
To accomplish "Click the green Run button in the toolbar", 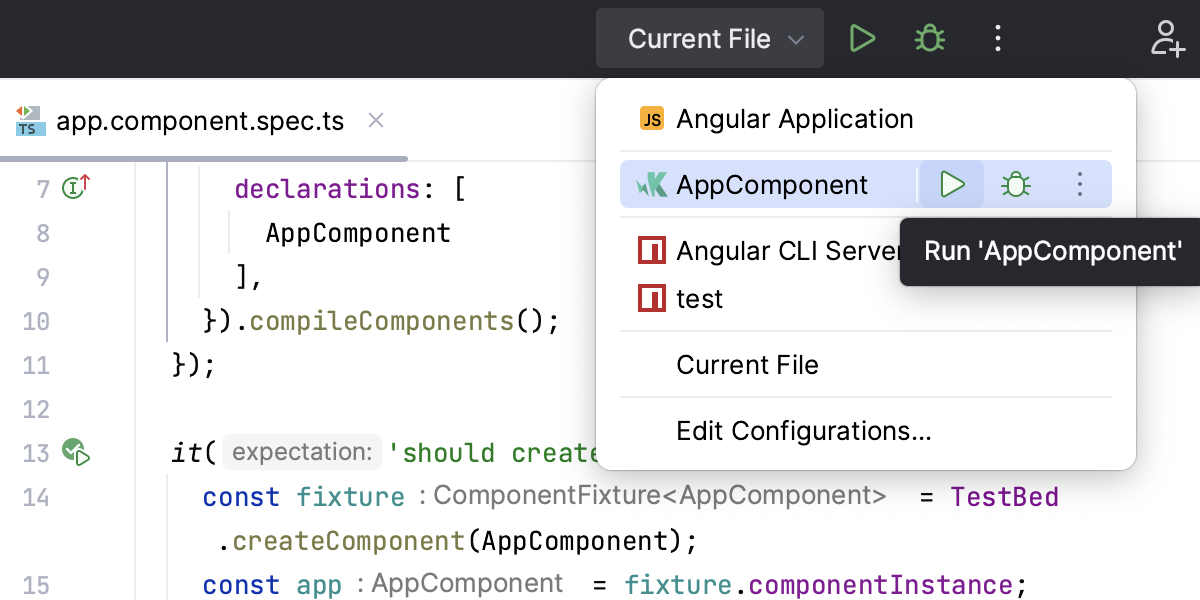I will point(862,39).
